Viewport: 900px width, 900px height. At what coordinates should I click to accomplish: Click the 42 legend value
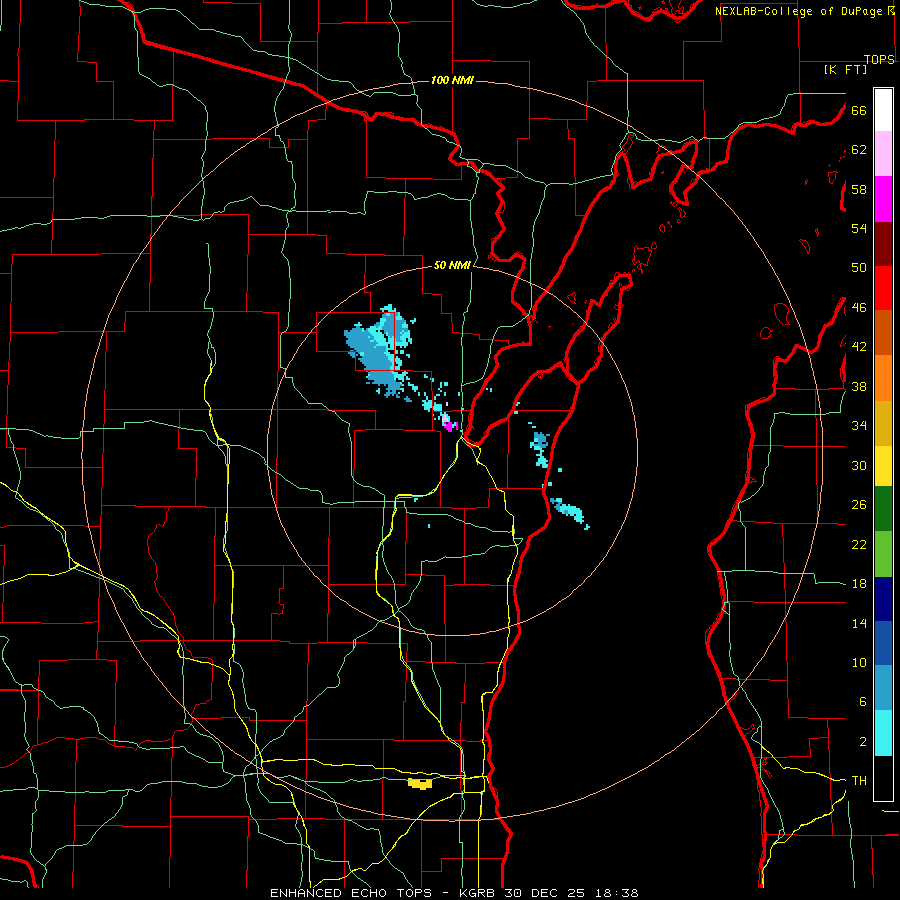pos(859,347)
